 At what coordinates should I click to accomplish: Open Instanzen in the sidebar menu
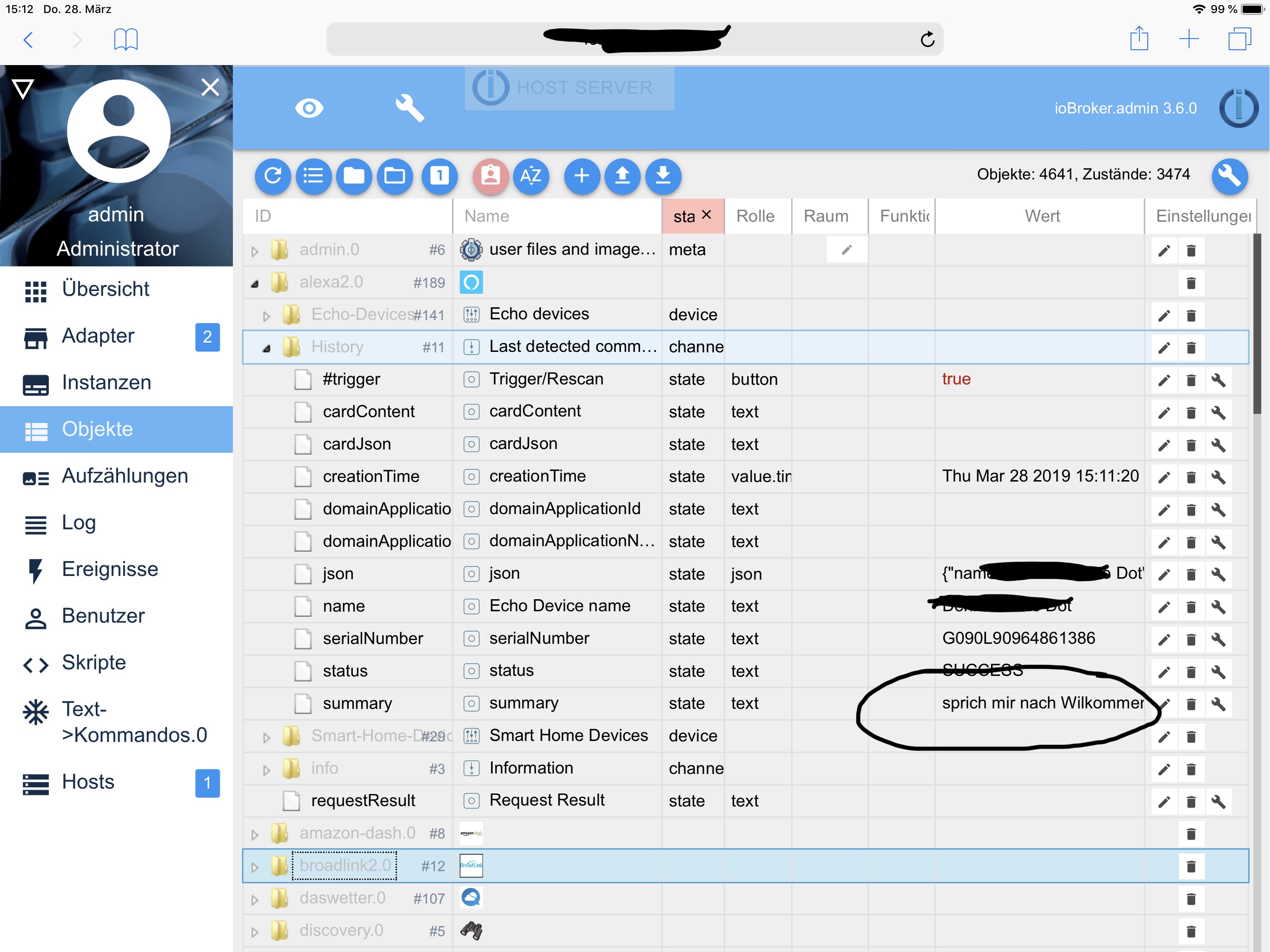pyautogui.click(x=106, y=383)
